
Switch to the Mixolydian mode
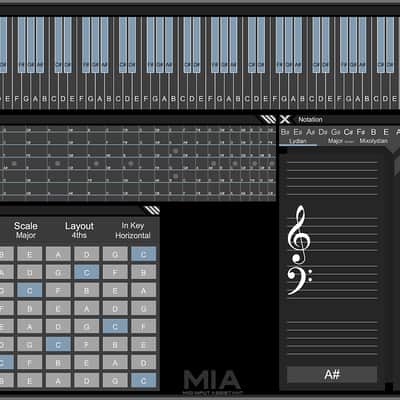[373, 141]
